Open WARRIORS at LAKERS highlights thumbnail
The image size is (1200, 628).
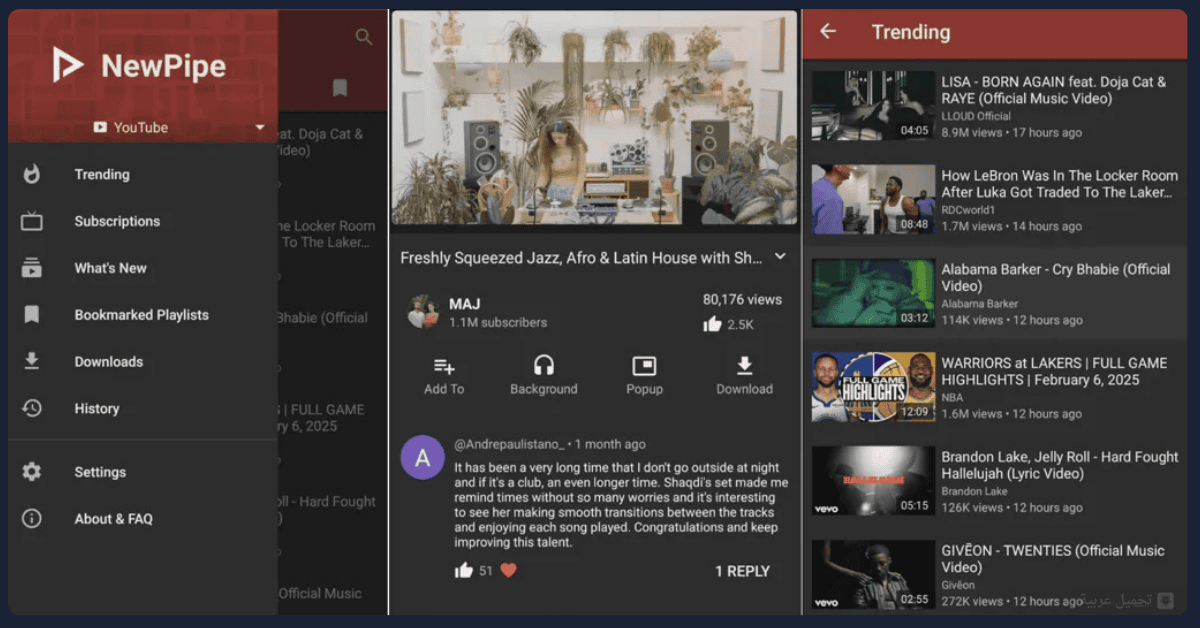[x=873, y=387]
